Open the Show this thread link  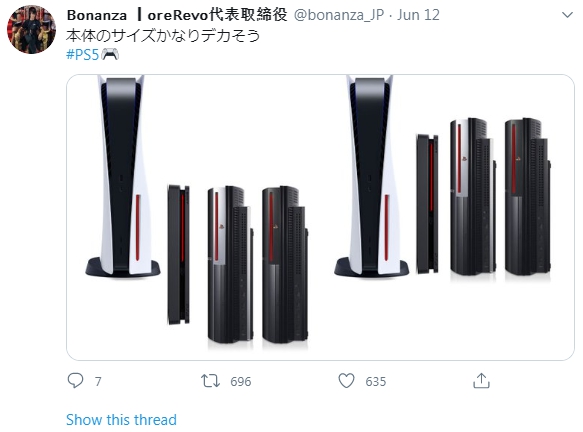pos(121,420)
